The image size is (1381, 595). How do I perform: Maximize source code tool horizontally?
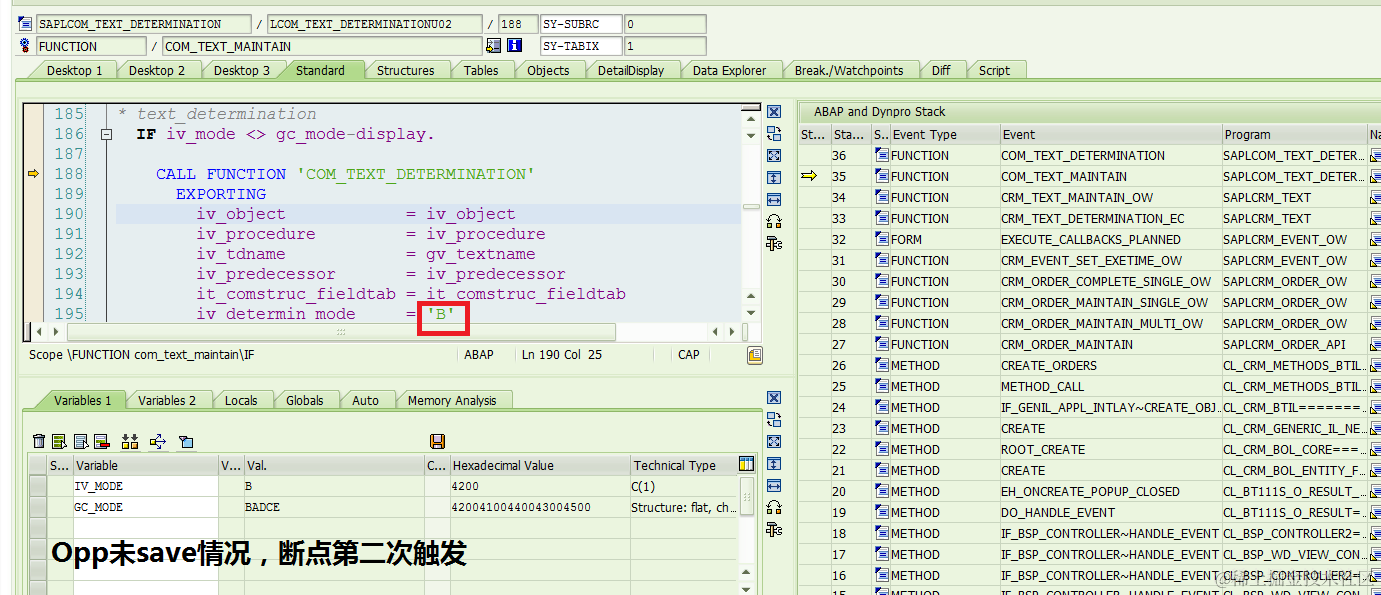point(774,200)
